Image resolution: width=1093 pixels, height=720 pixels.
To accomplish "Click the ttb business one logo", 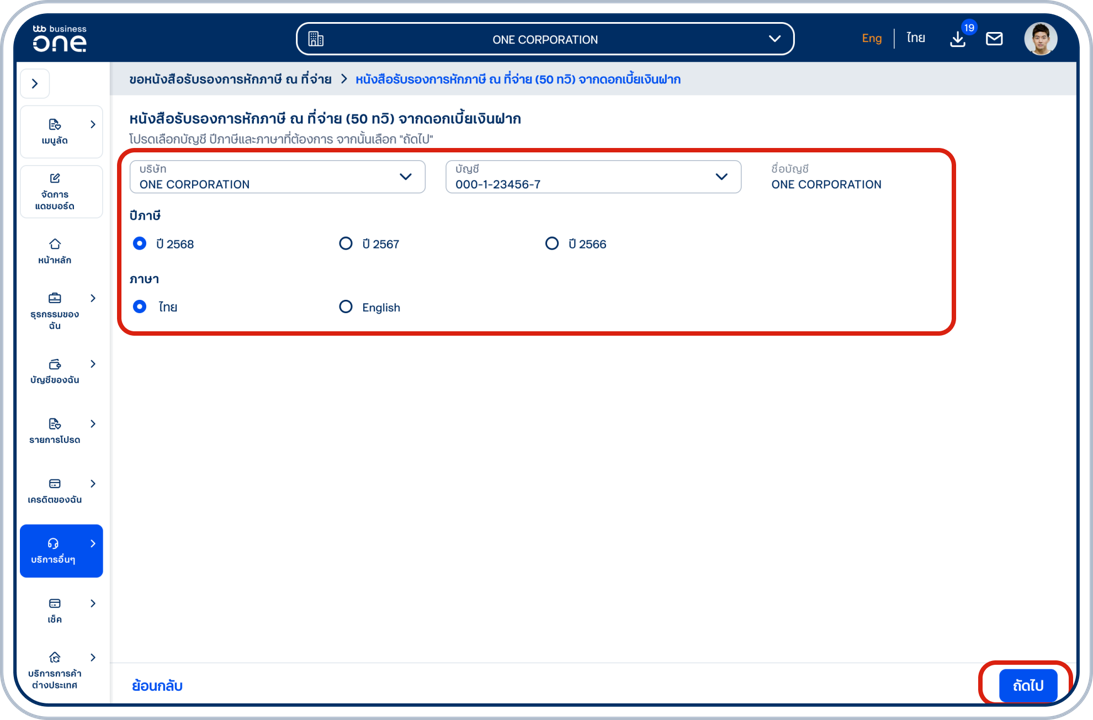I will tap(59, 38).
